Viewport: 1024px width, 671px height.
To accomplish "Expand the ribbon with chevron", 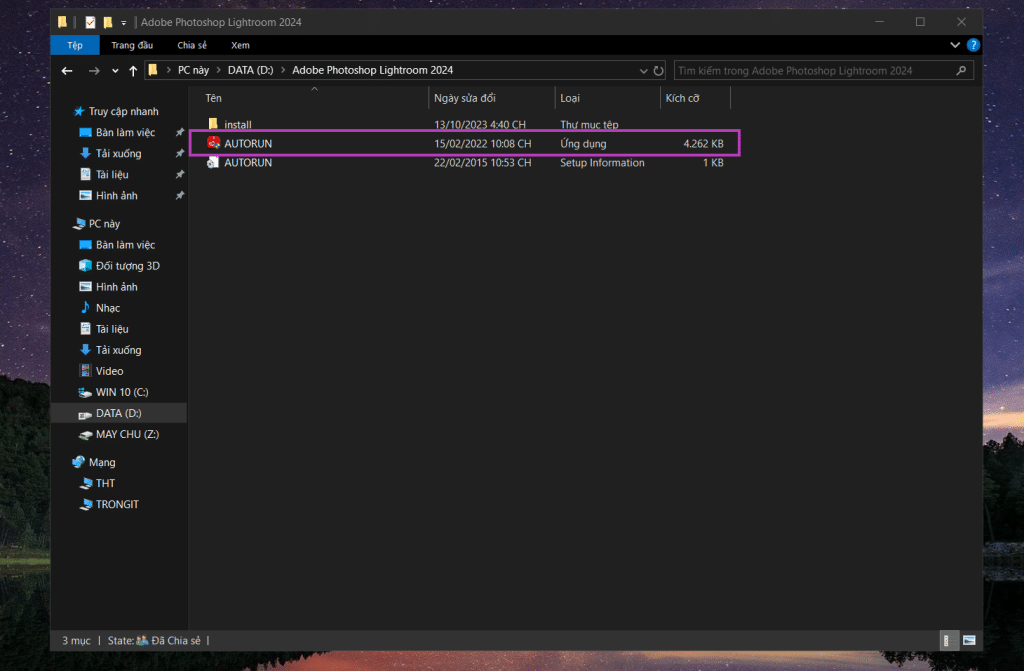I will [x=955, y=45].
